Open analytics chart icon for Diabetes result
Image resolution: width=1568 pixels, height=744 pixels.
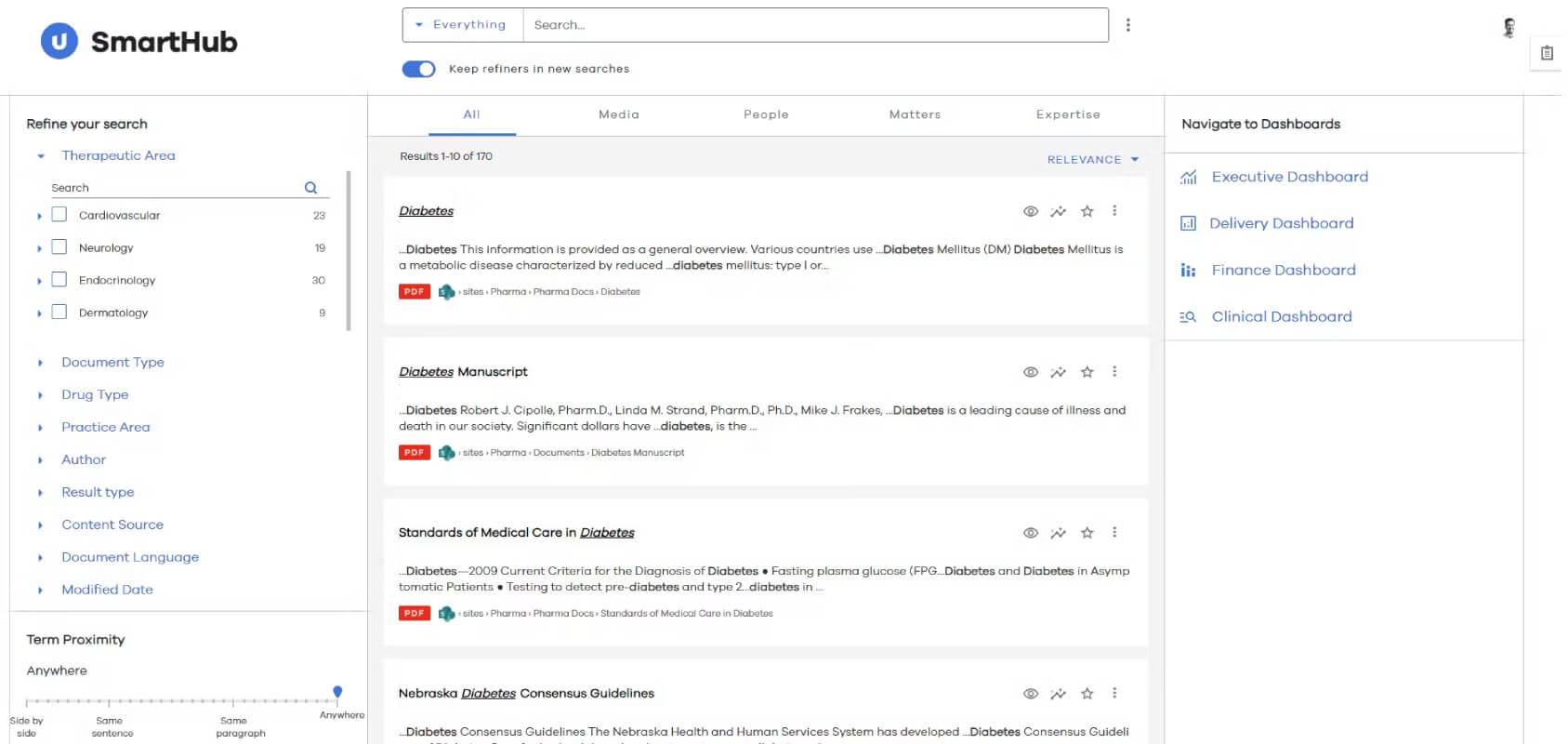1059,211
